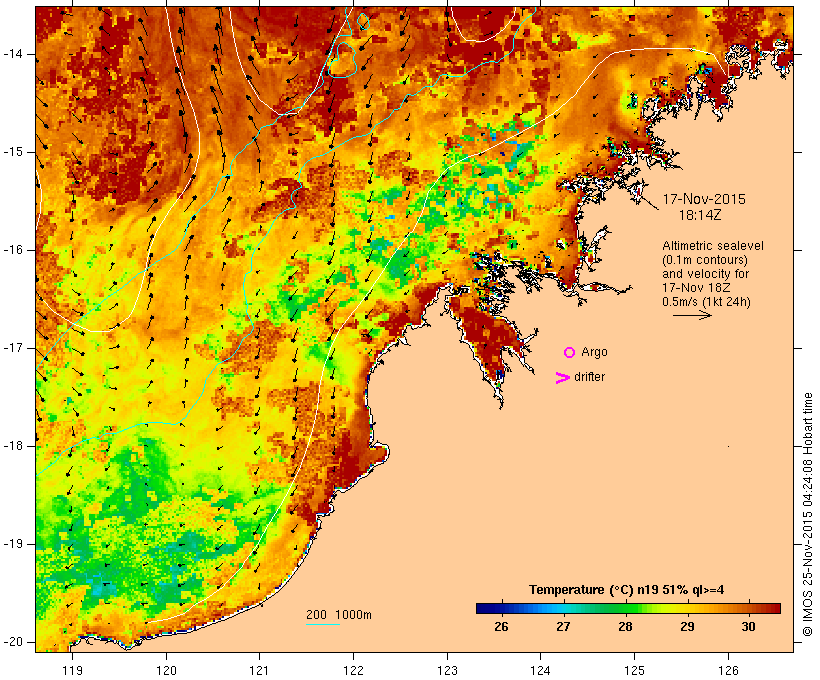Click the '18:14Z' time label
820x680 pixels.
[700, 215]
